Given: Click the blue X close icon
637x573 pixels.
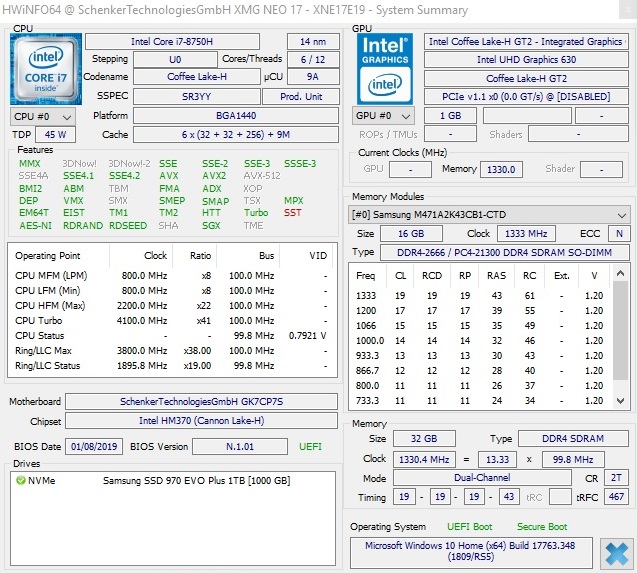Looking at the screenshot, I should pyautogui.click(x=616, y=553).
